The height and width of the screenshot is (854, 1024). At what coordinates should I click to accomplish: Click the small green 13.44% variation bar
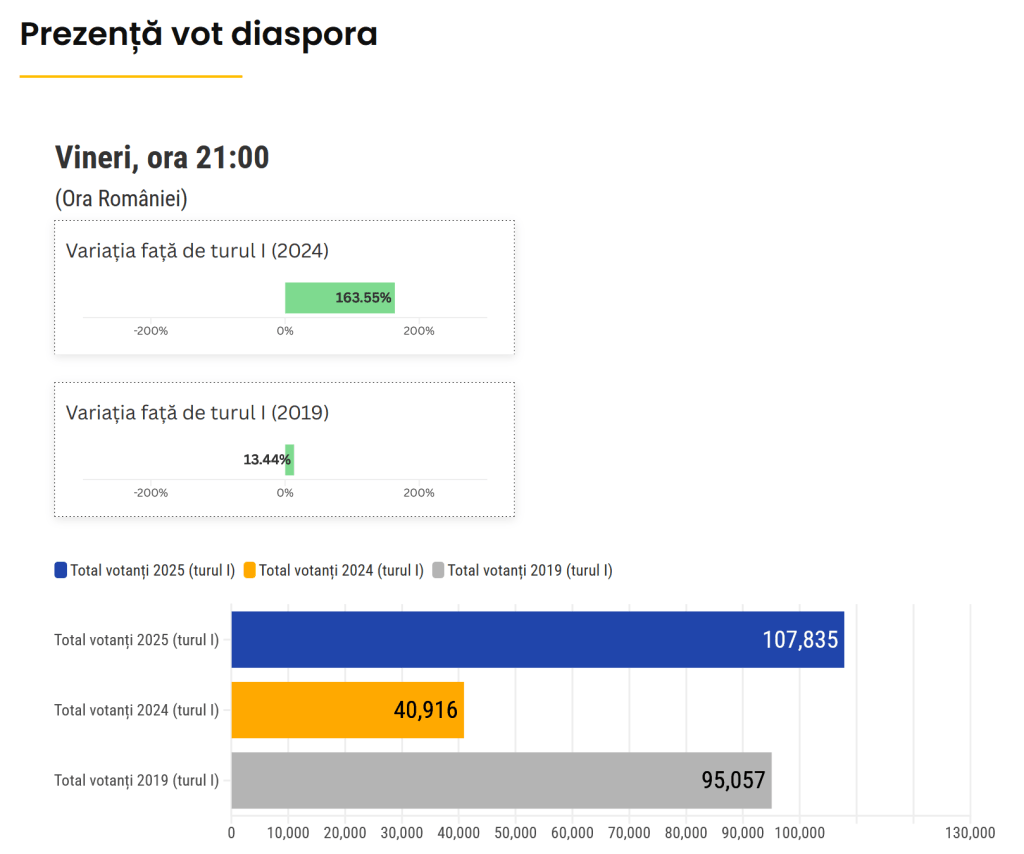tap(289, 460)
